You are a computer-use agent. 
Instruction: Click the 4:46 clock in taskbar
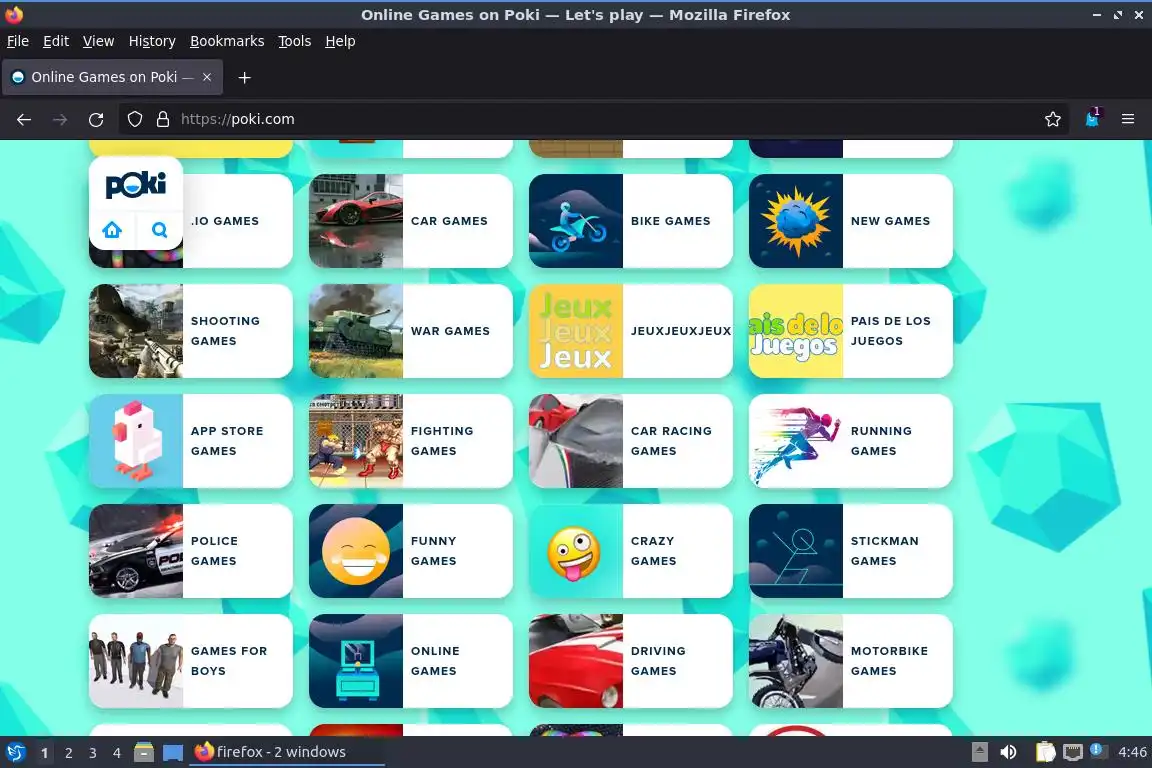1132,752
